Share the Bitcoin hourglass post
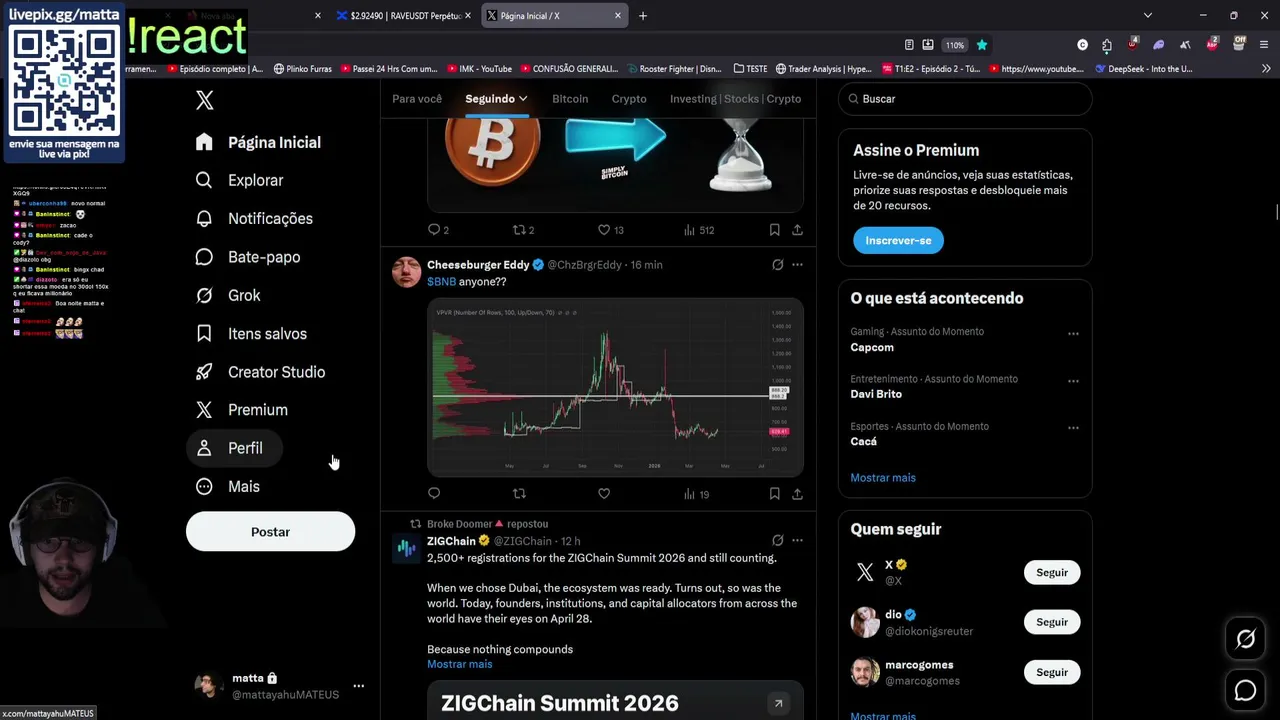1280x720 pixels. (797, 230)
